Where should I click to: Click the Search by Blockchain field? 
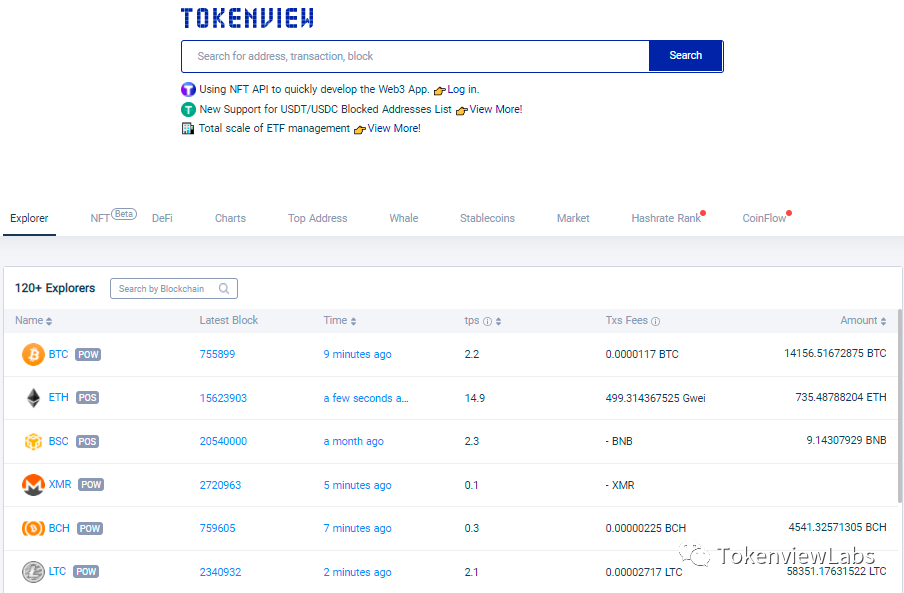pos(174,289)
